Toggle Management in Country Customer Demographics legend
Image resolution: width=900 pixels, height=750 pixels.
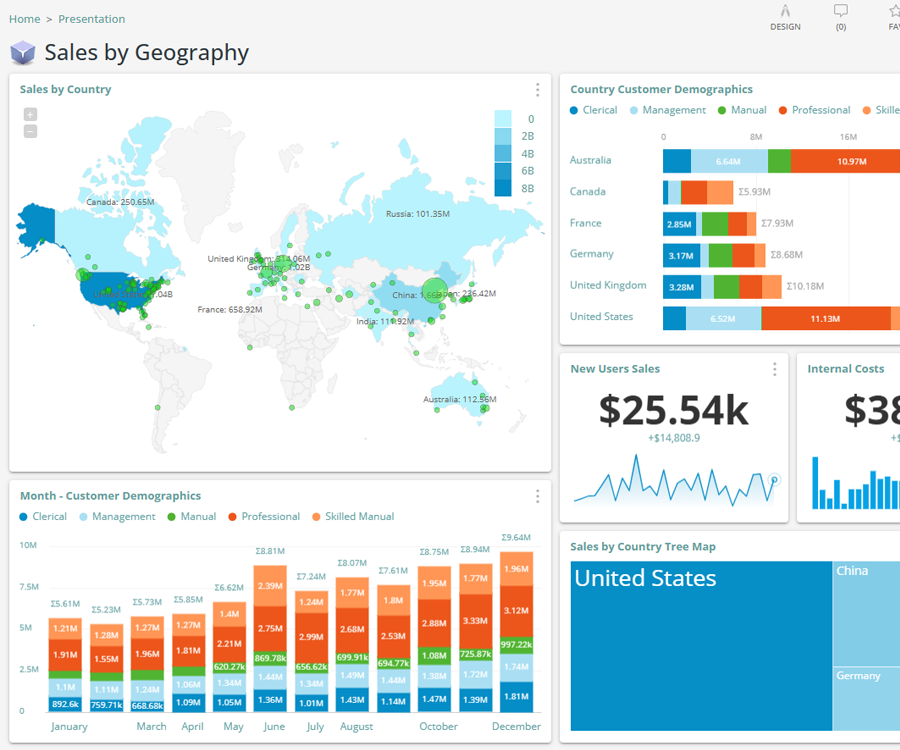point(667,110)
